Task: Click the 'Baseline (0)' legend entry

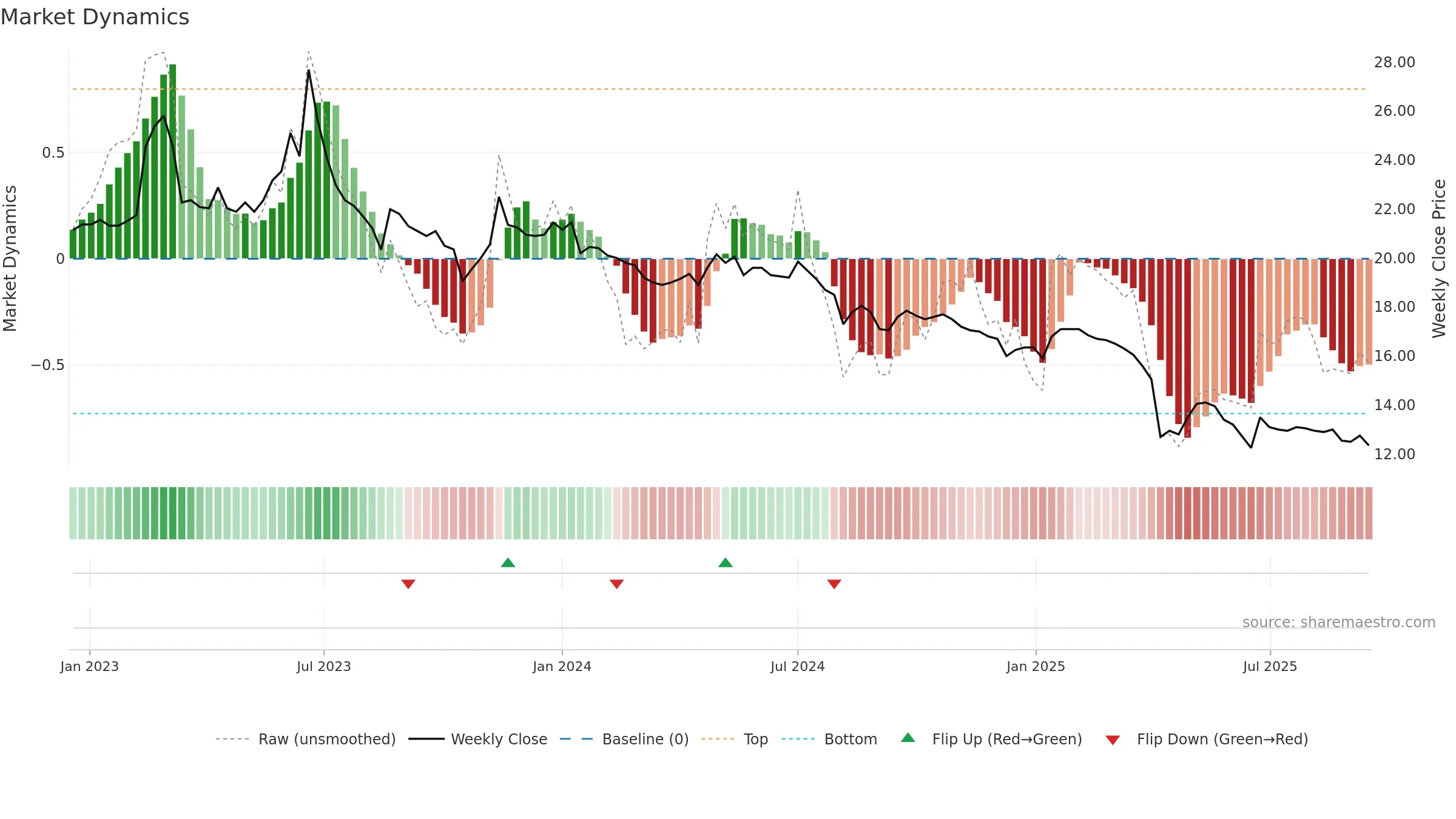Action: [624, 739]
